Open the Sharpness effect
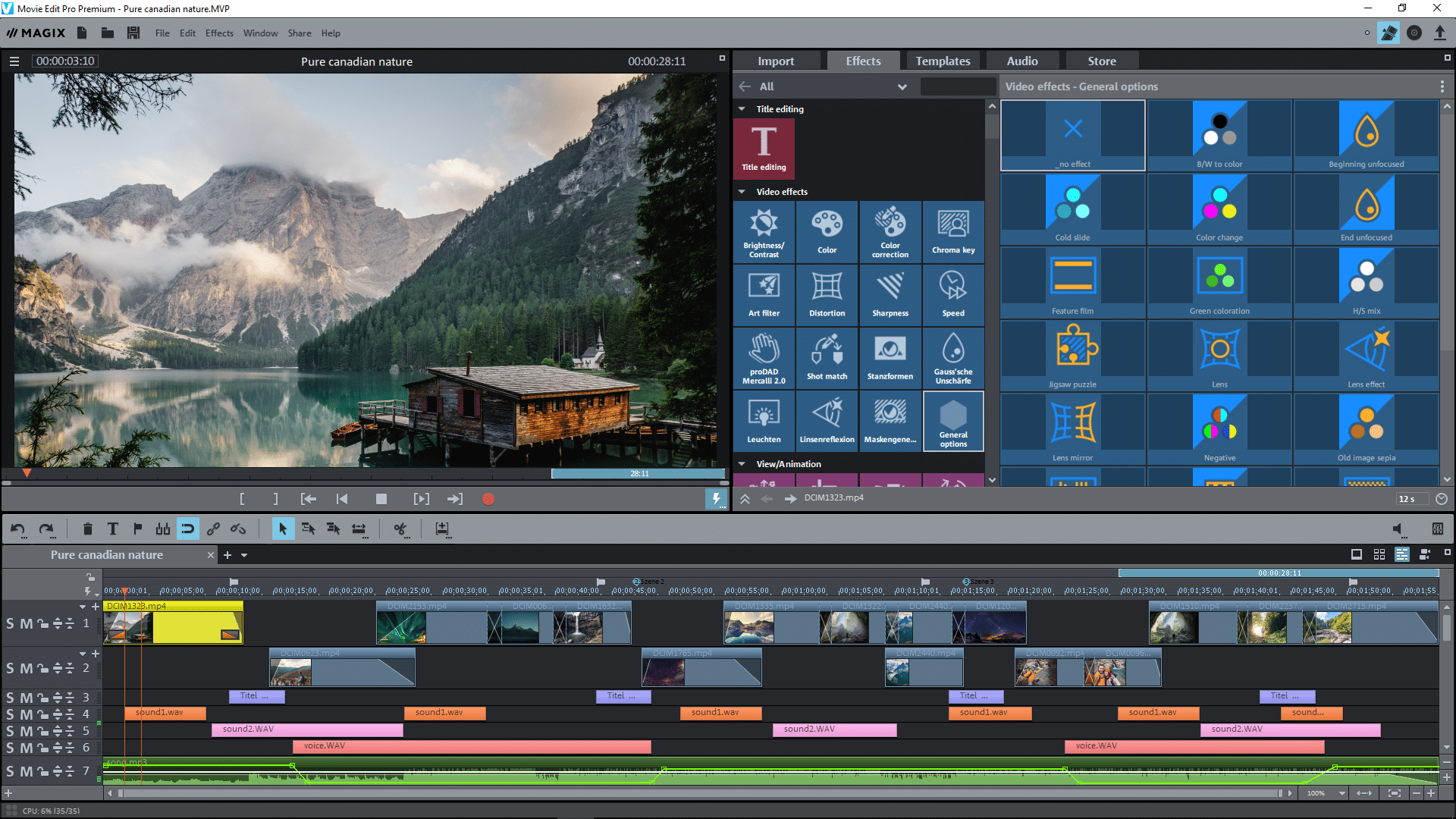Image resolution: width=1456 pixels, height=819 pixels. pyautogui.click(x=890, y=295)
